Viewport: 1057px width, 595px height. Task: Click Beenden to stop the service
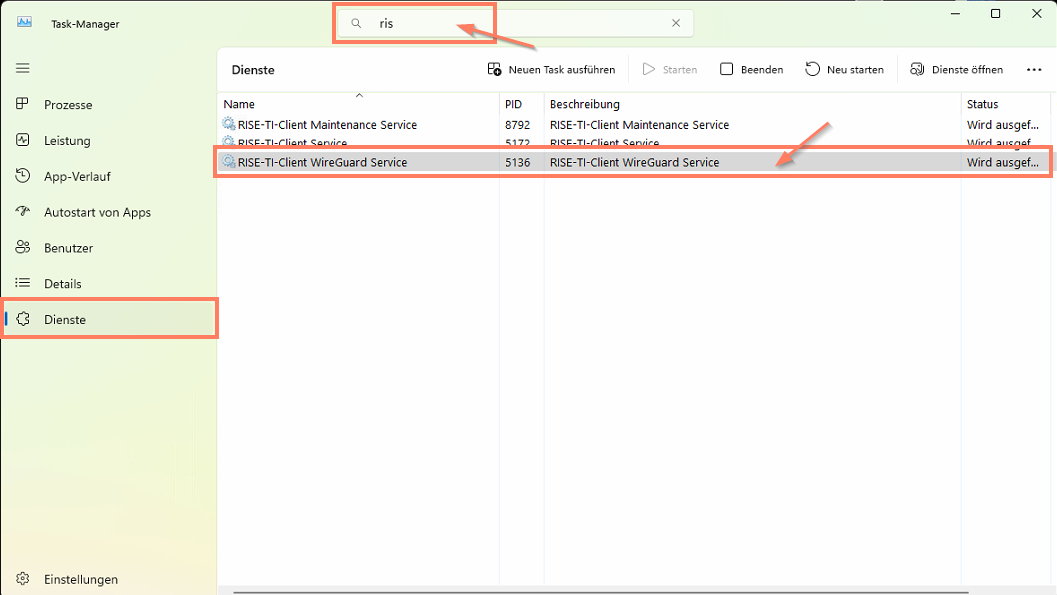click(751, 69)
